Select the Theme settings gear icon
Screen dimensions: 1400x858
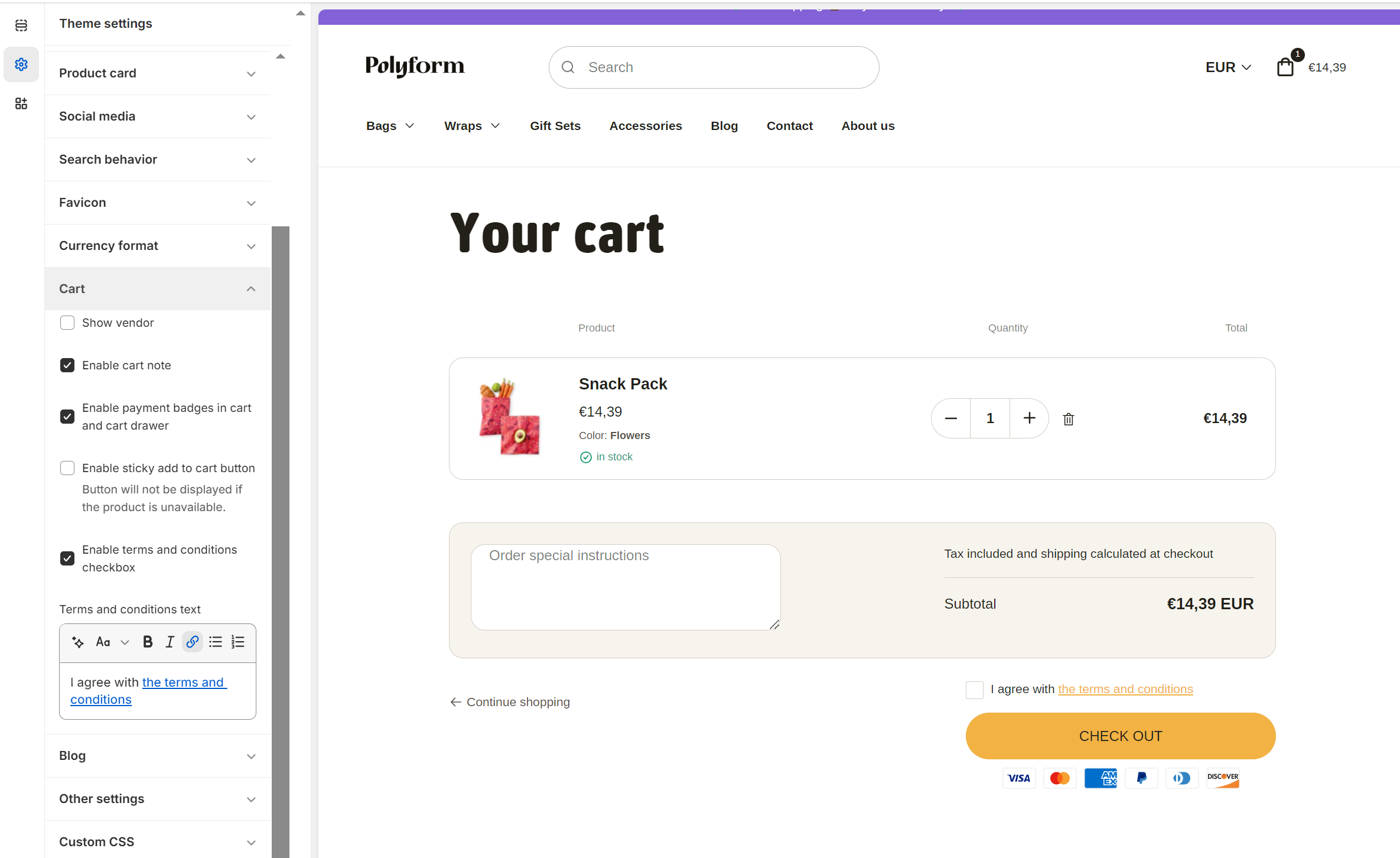(x=21, y=64)
